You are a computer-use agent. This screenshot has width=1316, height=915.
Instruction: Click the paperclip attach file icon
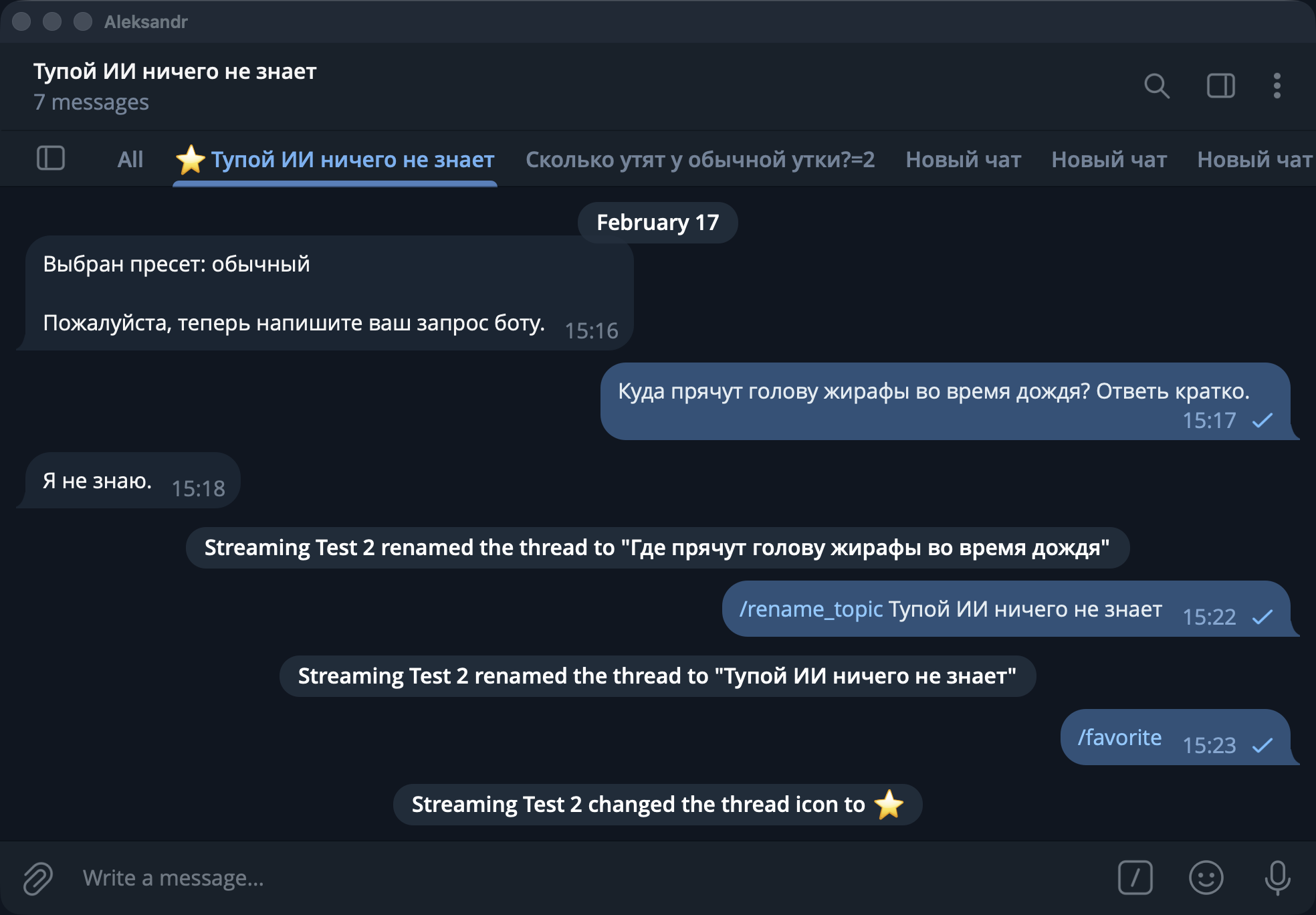click(x=38, y=878)
